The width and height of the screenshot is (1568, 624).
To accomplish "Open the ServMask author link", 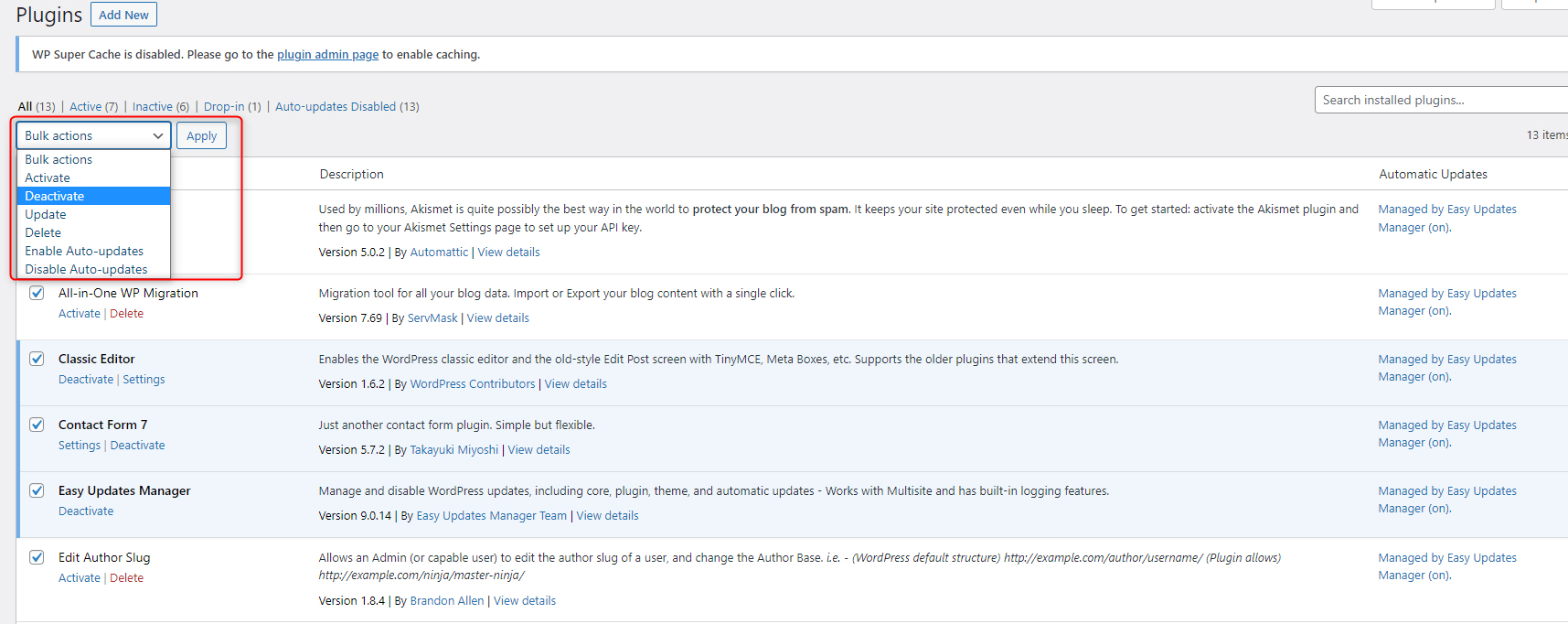I will pos(432,317).
